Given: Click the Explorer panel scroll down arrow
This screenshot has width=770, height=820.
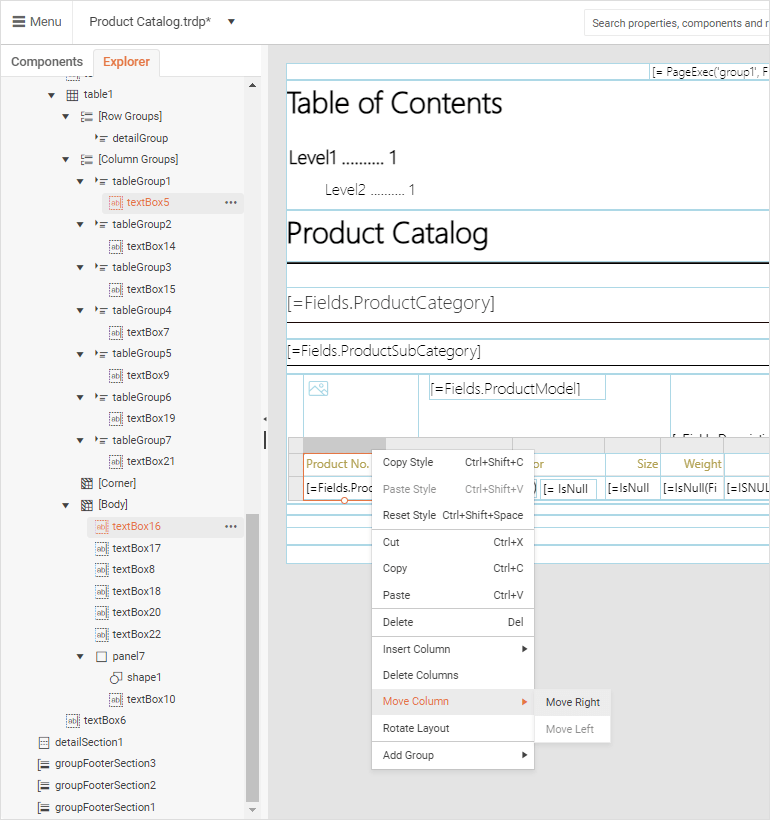Looking at the screenshot, I should click(253, 810).
